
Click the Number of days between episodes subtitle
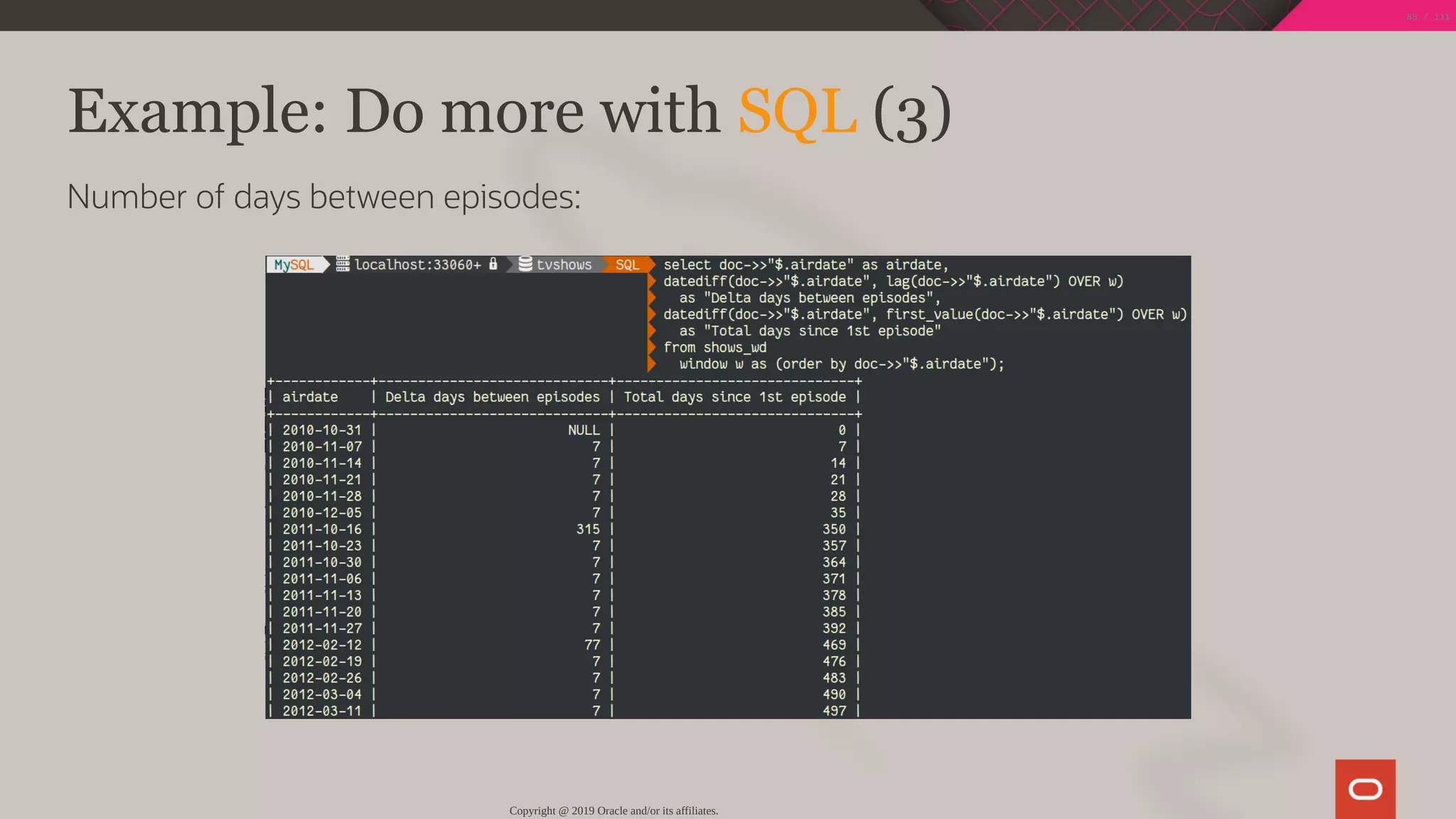click(323, 197)
